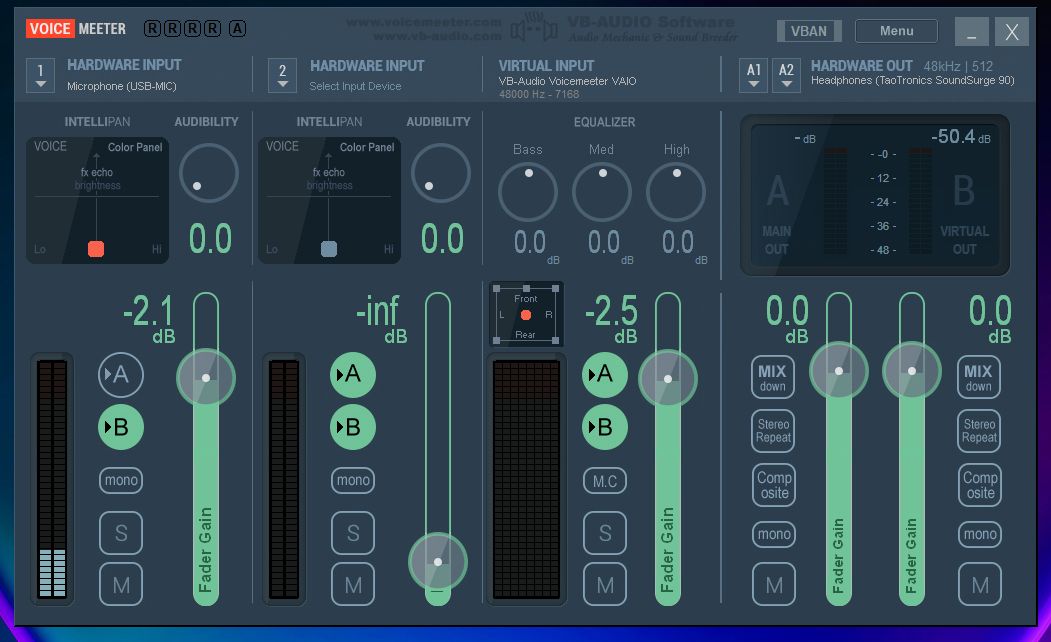Click the red pan dot in the Front/Rear panel
This screenshot has width=1051, height=642.
click(x=525, y=313)
